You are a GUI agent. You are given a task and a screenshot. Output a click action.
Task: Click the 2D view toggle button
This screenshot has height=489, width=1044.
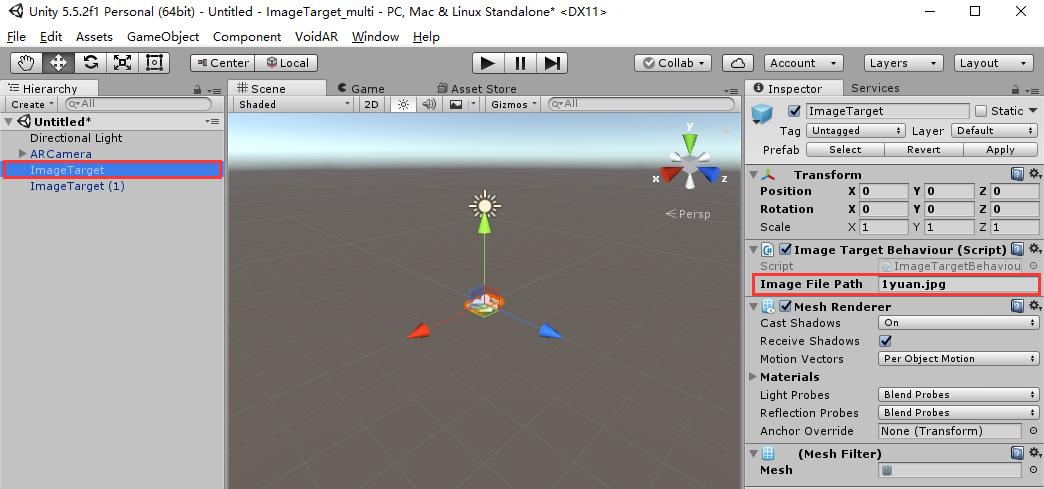point(372,104)
